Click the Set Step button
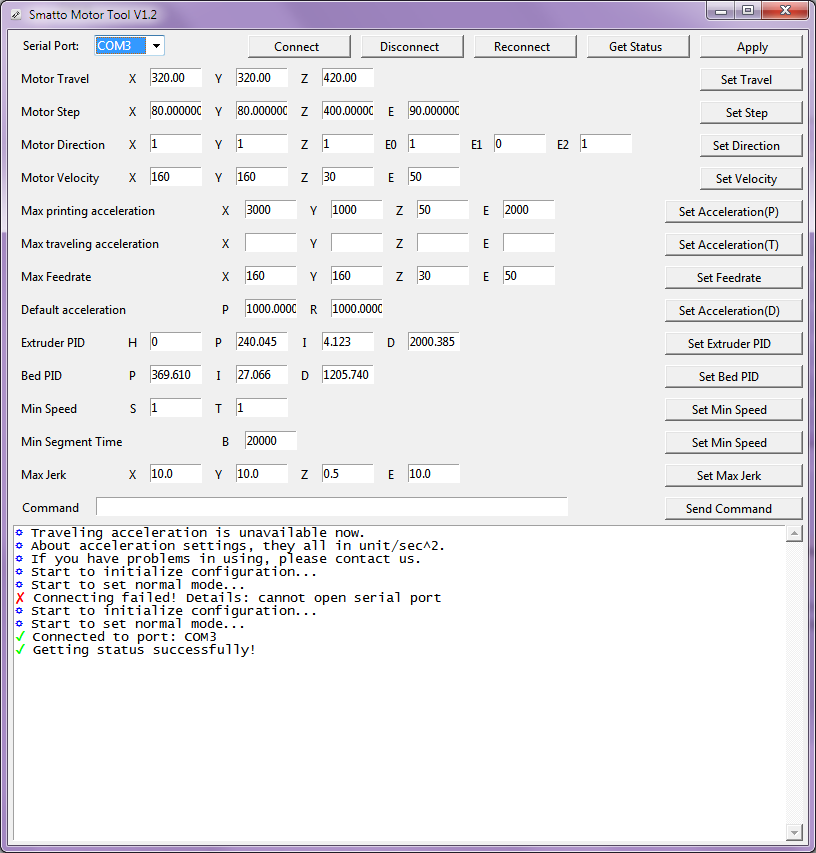The height and width of the screenshot is (853, 816). 751,113
